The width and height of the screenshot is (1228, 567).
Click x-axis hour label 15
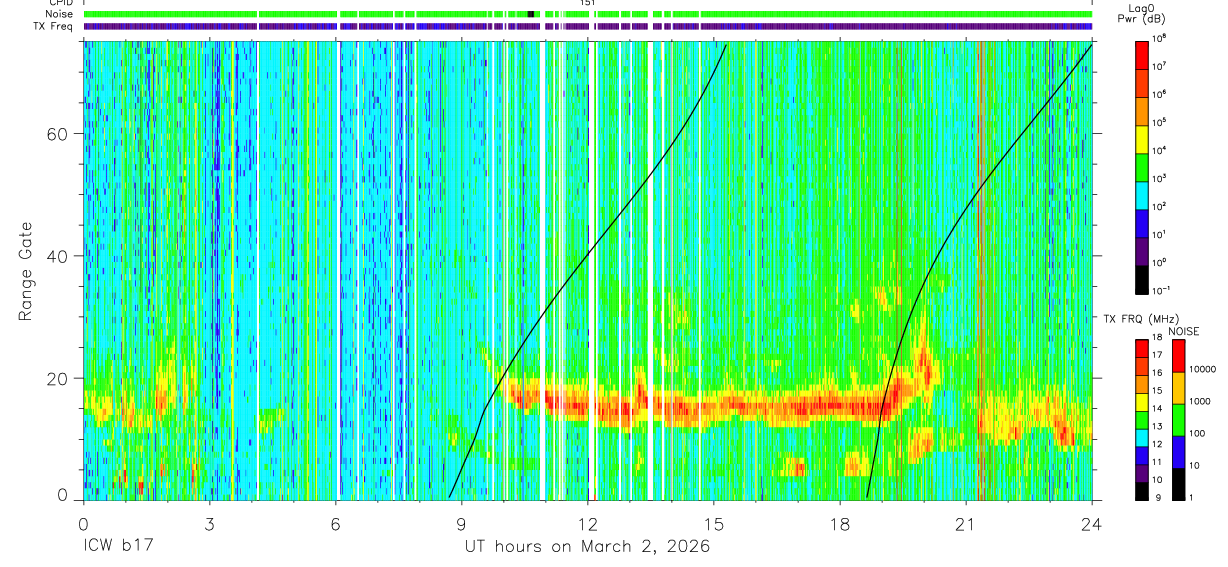[713, 523]
